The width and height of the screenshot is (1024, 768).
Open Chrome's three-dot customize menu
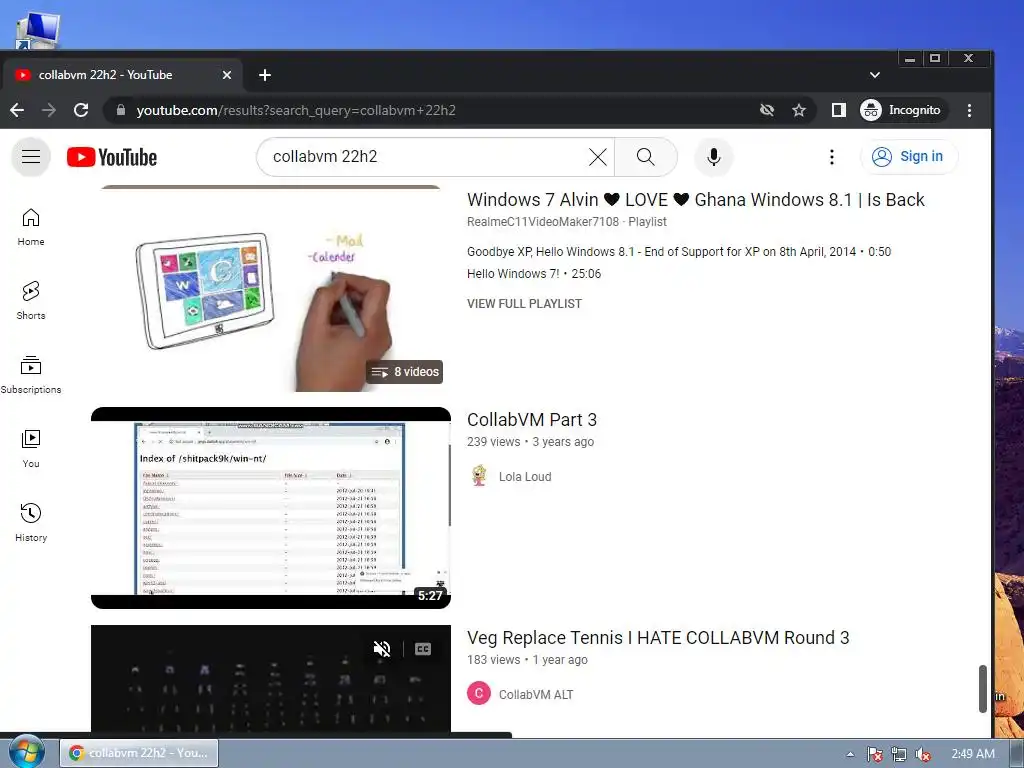pyautogui.click(x=969, y=110)
